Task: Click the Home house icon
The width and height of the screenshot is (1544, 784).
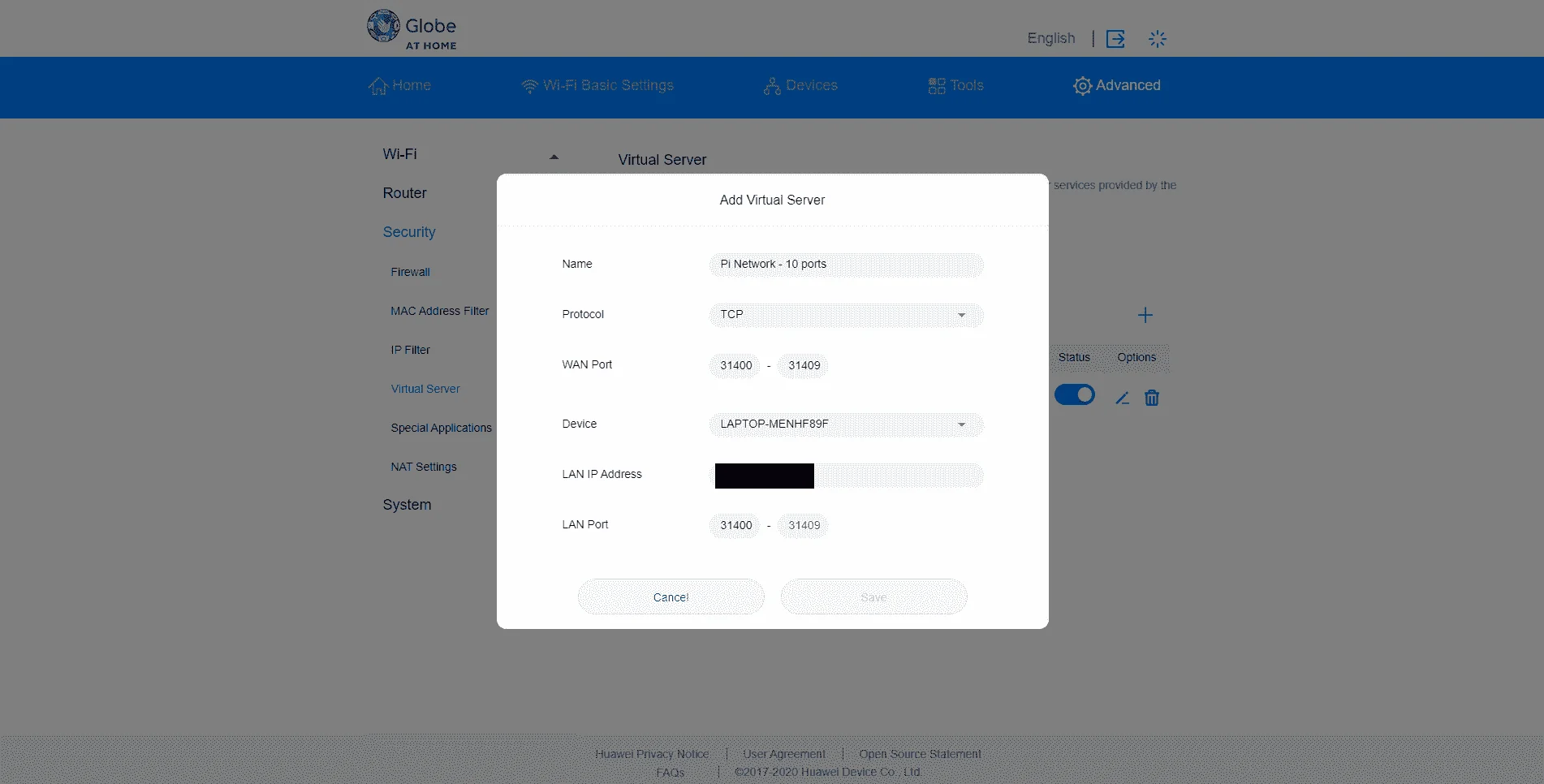Action: coord(378,86)
